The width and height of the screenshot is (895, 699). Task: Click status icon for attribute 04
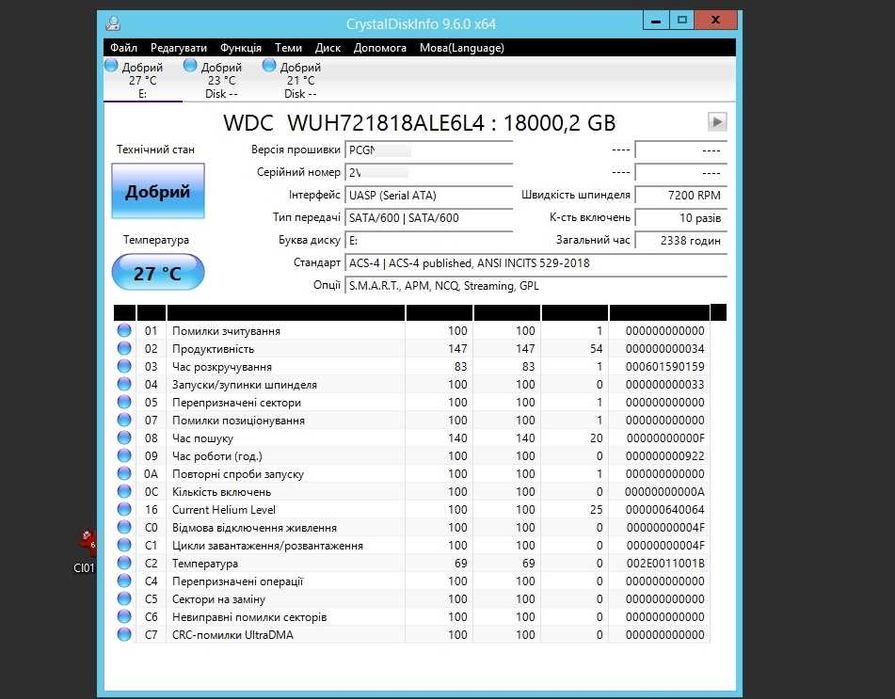click(124, 384)
